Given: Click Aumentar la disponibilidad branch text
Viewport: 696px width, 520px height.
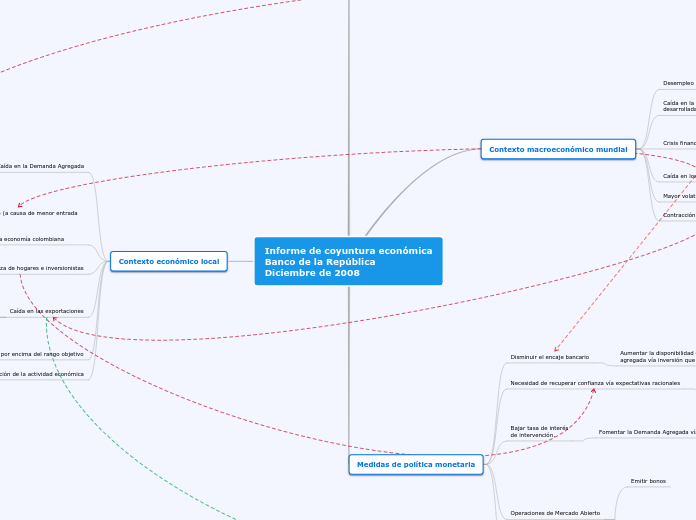Looking at the screenshot, I should point(658,357).
